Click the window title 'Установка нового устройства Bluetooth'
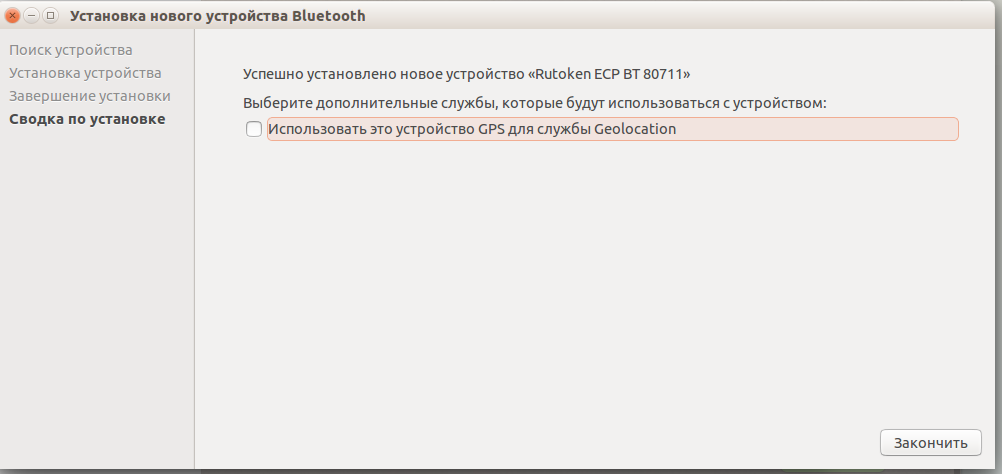Image resolution: width=1002 pixels, height=474 pixels. [x=217, y=16]
